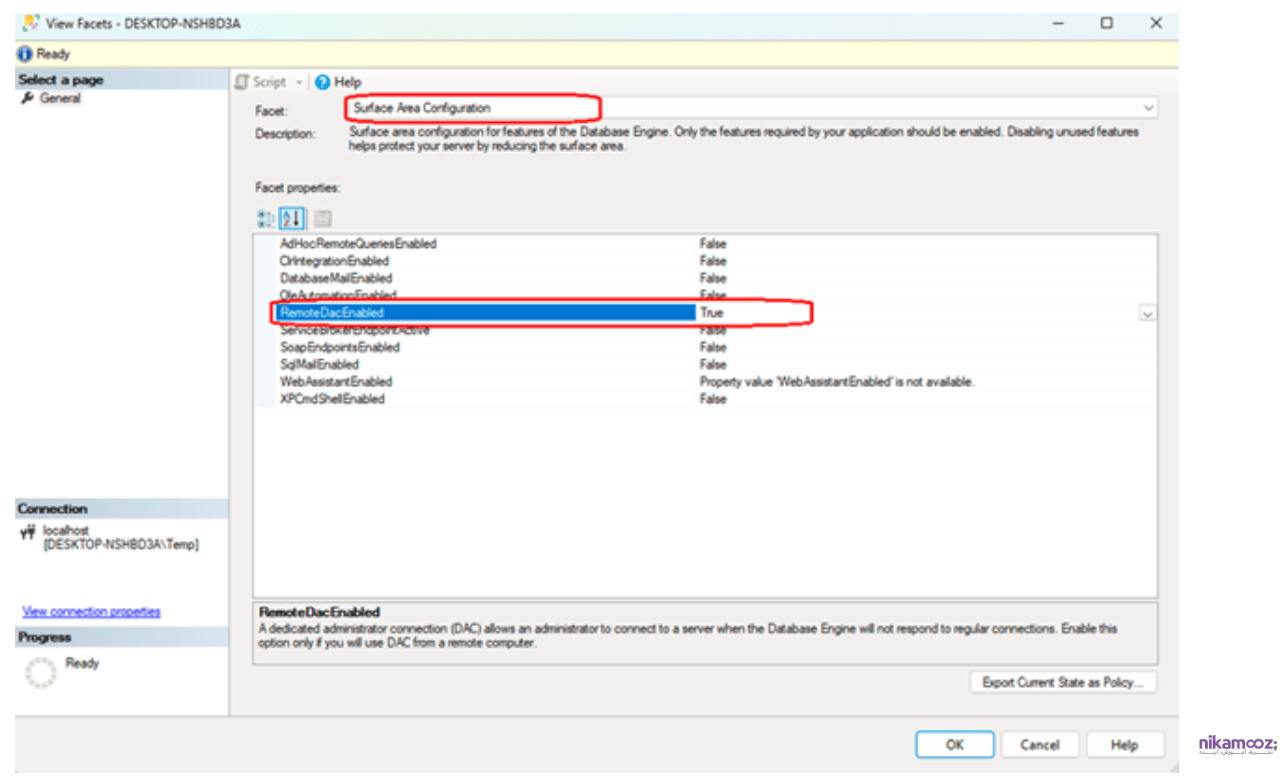The width and height of the screenshot is (1281, 784).
Task: Open Help via the blue question icon
Action: point(322,82)
